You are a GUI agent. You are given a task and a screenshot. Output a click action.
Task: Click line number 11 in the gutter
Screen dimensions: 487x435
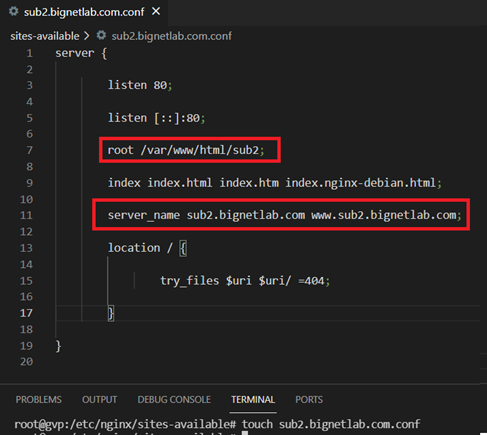pos(26,215)
